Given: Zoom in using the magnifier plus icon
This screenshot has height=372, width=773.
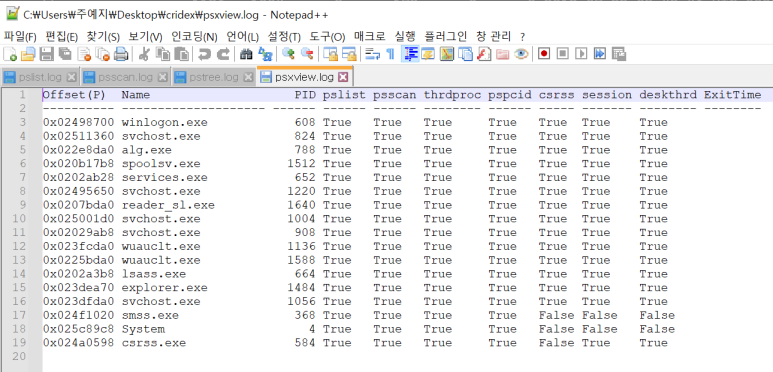Looking at the screenshot, I should pyautogui.click(x=288, y=54).
